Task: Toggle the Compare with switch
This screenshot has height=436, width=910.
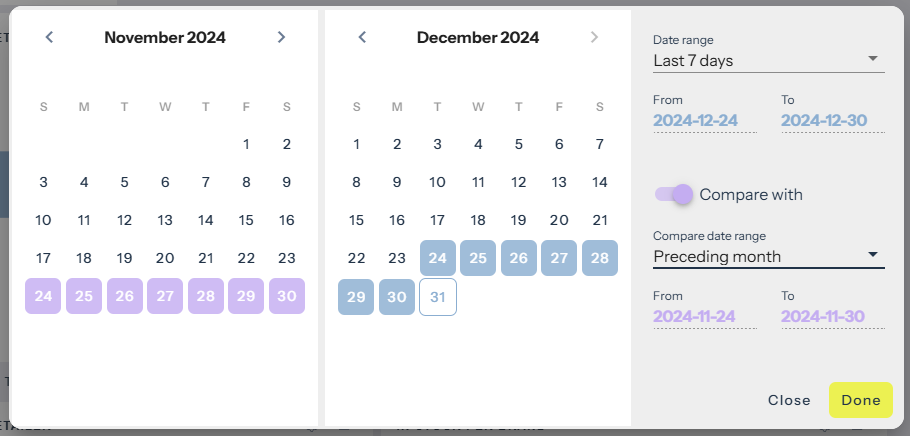Action: coord(673,194)
